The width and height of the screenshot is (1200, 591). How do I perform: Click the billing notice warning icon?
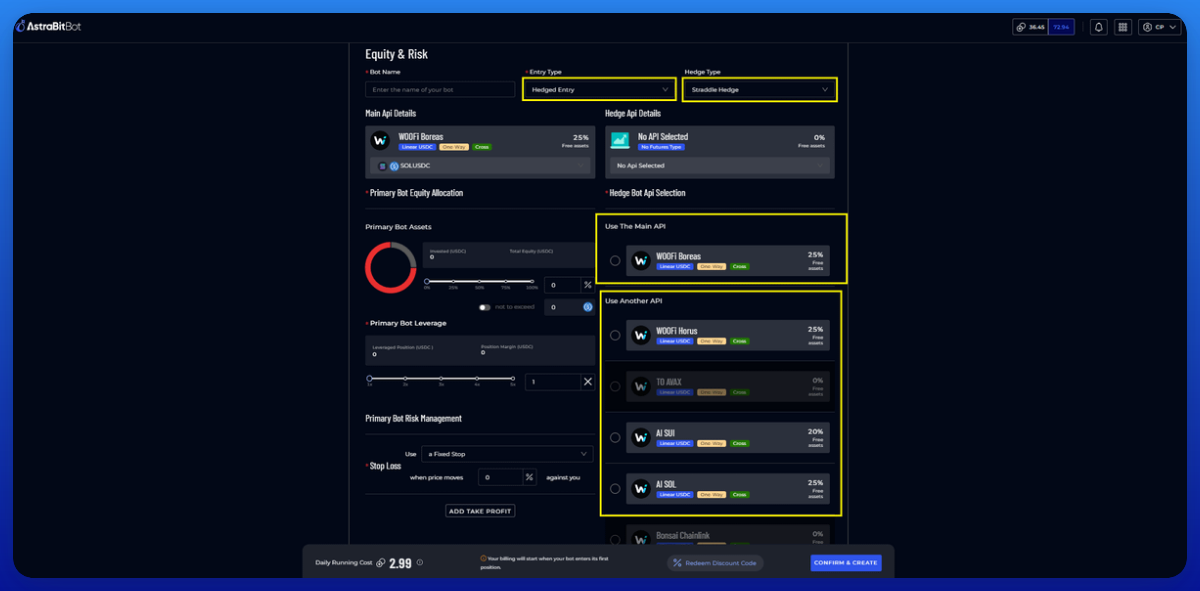click(x=484, y=558)
